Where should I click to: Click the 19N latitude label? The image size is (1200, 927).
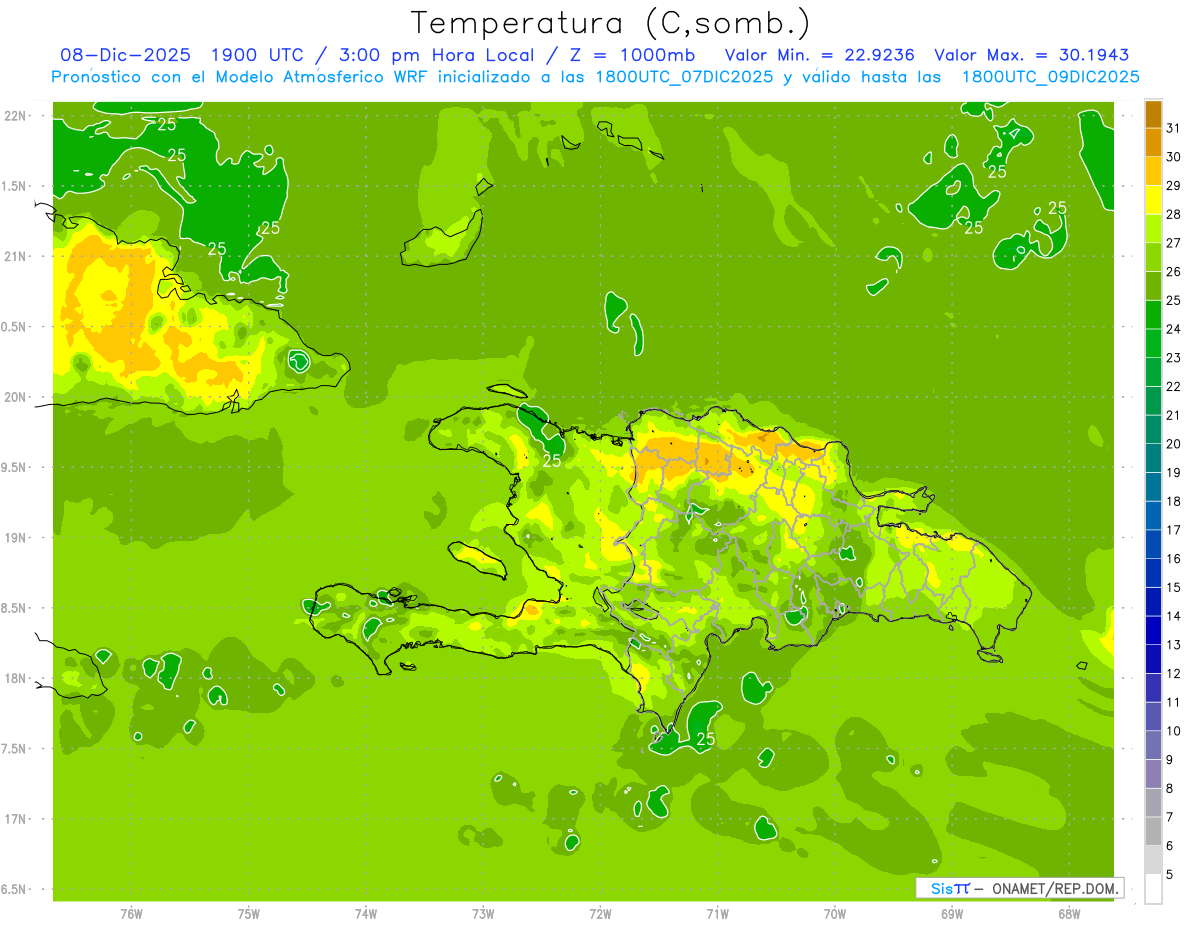pyautogui.click(x=17, y=538)
